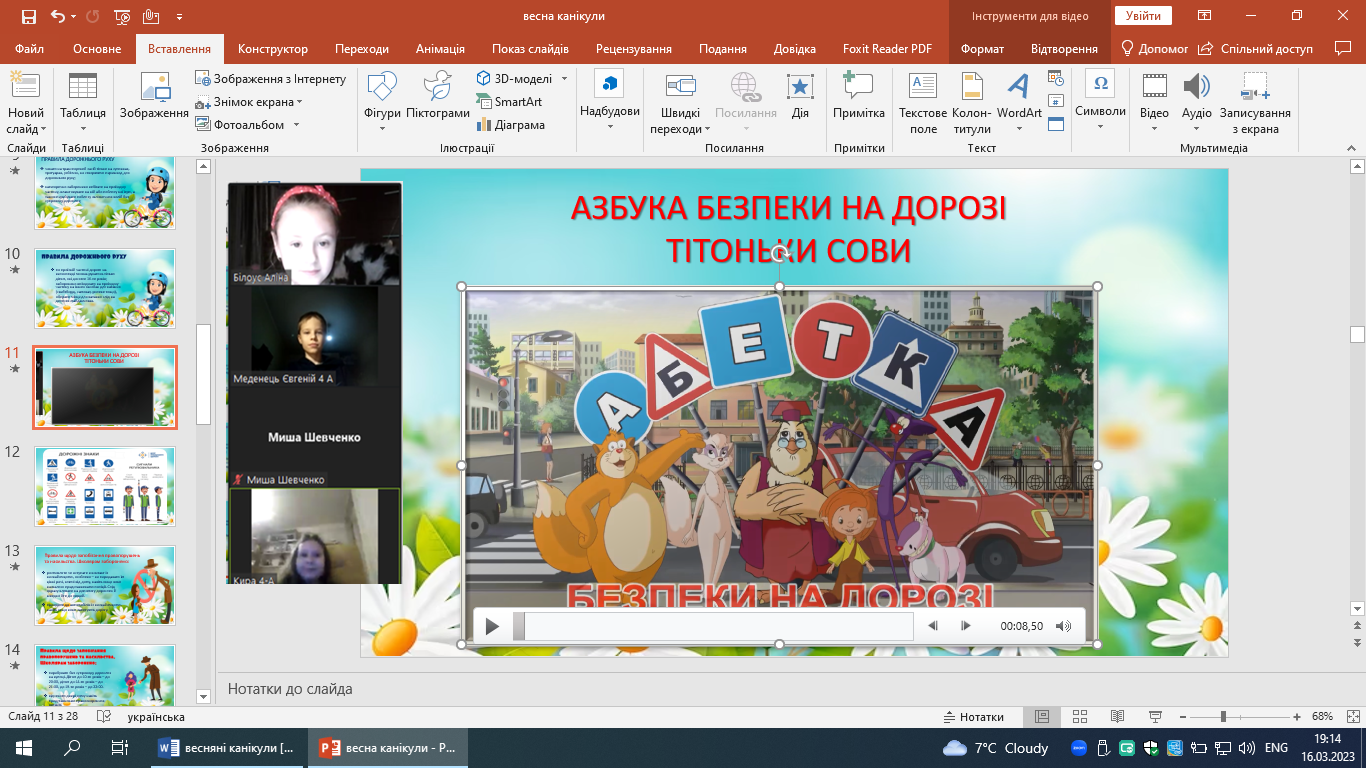Switch to Основне tab
This screenshot has width=1366, height=768.
[x=97, y=48]
